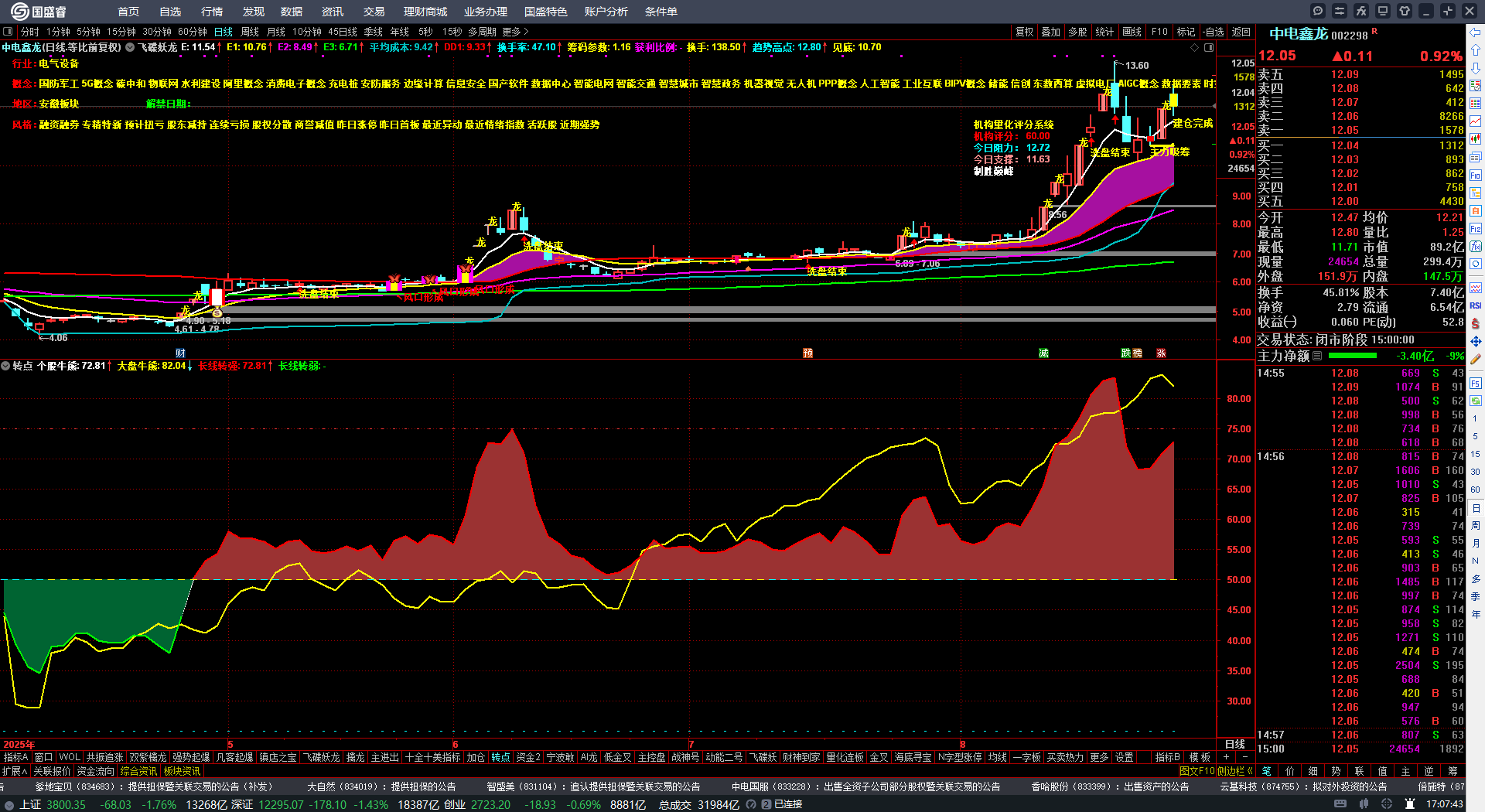Screen dimensions: 1485x812
Task: Click the crosshair target icon in status bar
Action: (1385, 804)
